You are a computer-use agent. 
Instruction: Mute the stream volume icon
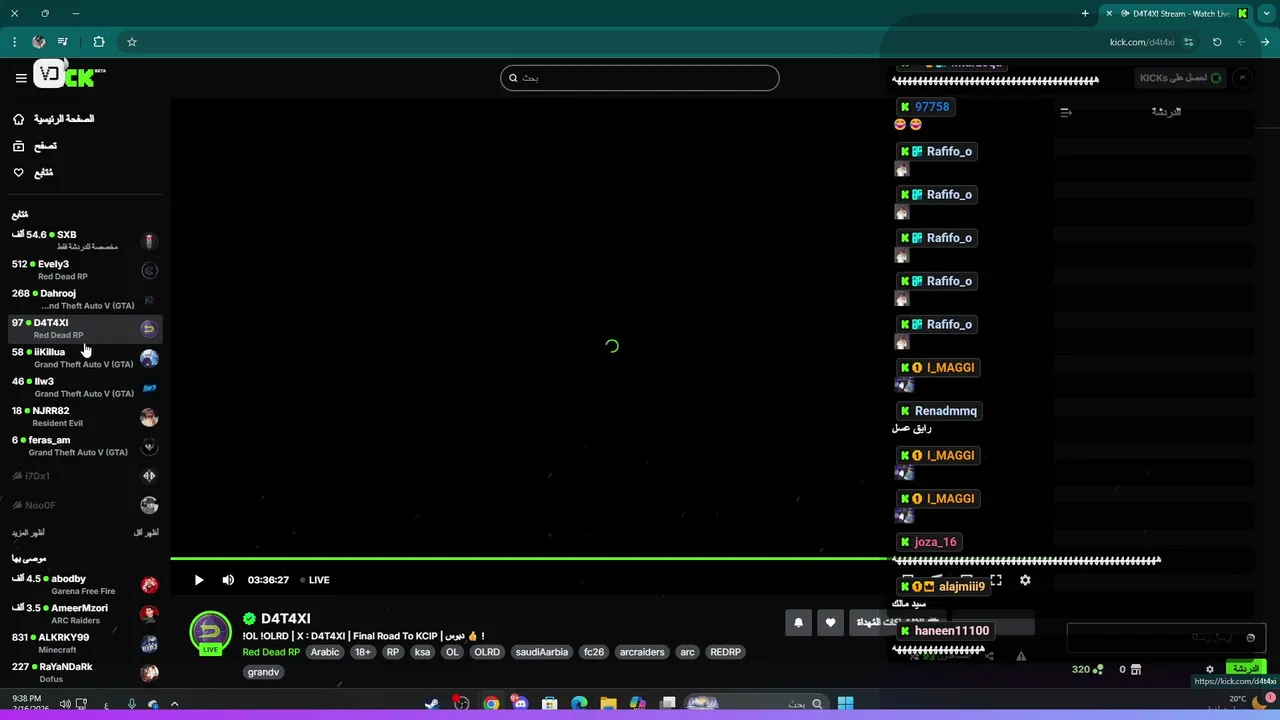click(x=228, y=580)
